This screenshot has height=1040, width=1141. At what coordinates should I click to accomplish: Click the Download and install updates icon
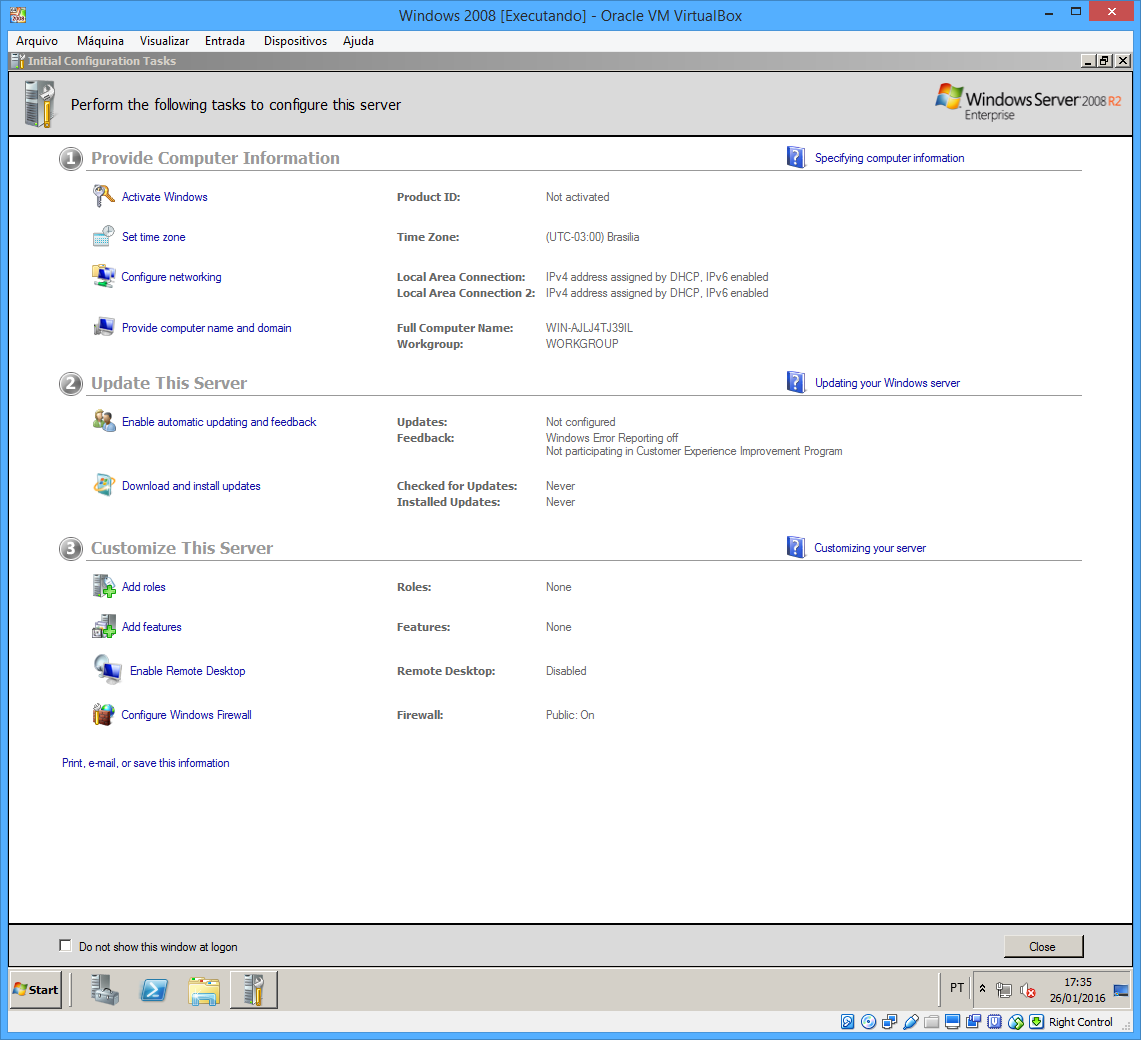click(x=104, y=485)
